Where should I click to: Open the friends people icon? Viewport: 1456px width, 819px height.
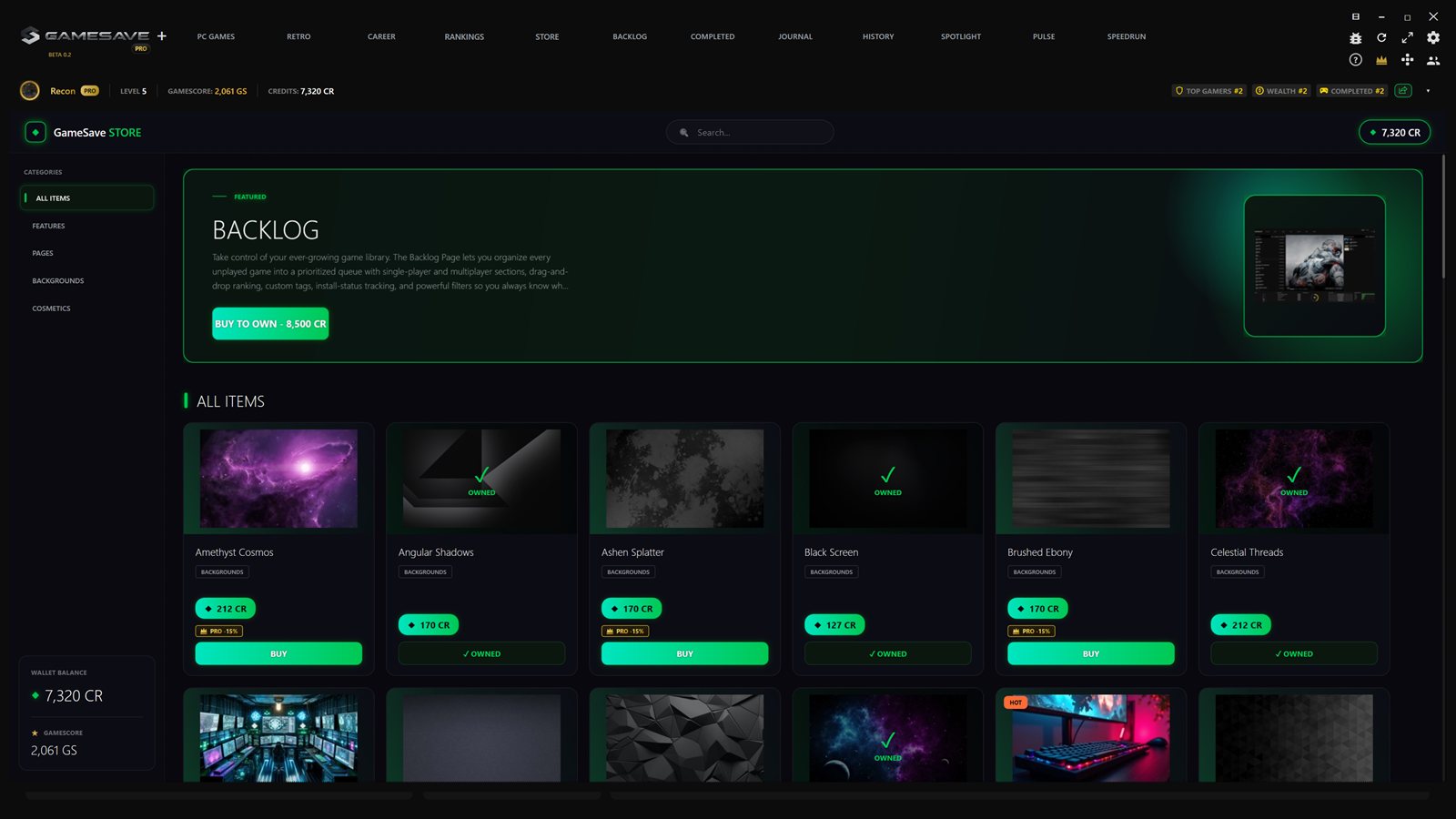[1433, 60]
